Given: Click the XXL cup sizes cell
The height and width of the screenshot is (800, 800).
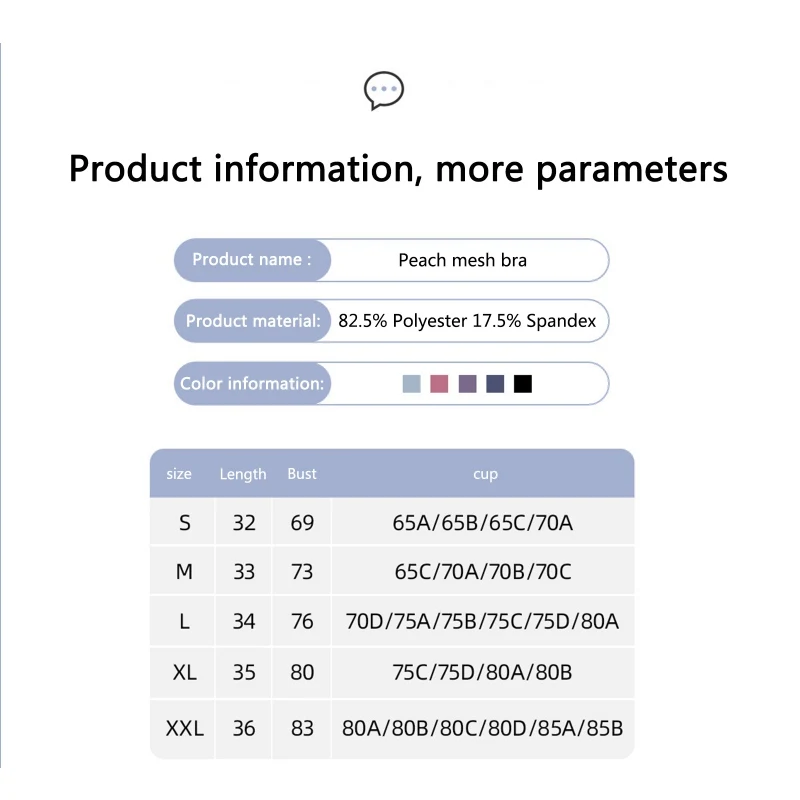Looking at the screenshot, I should 483,729.
